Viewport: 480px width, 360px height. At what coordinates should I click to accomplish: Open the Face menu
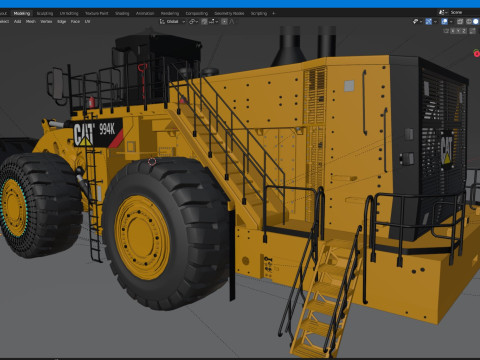pyautogui.click(x=75, y=21)
